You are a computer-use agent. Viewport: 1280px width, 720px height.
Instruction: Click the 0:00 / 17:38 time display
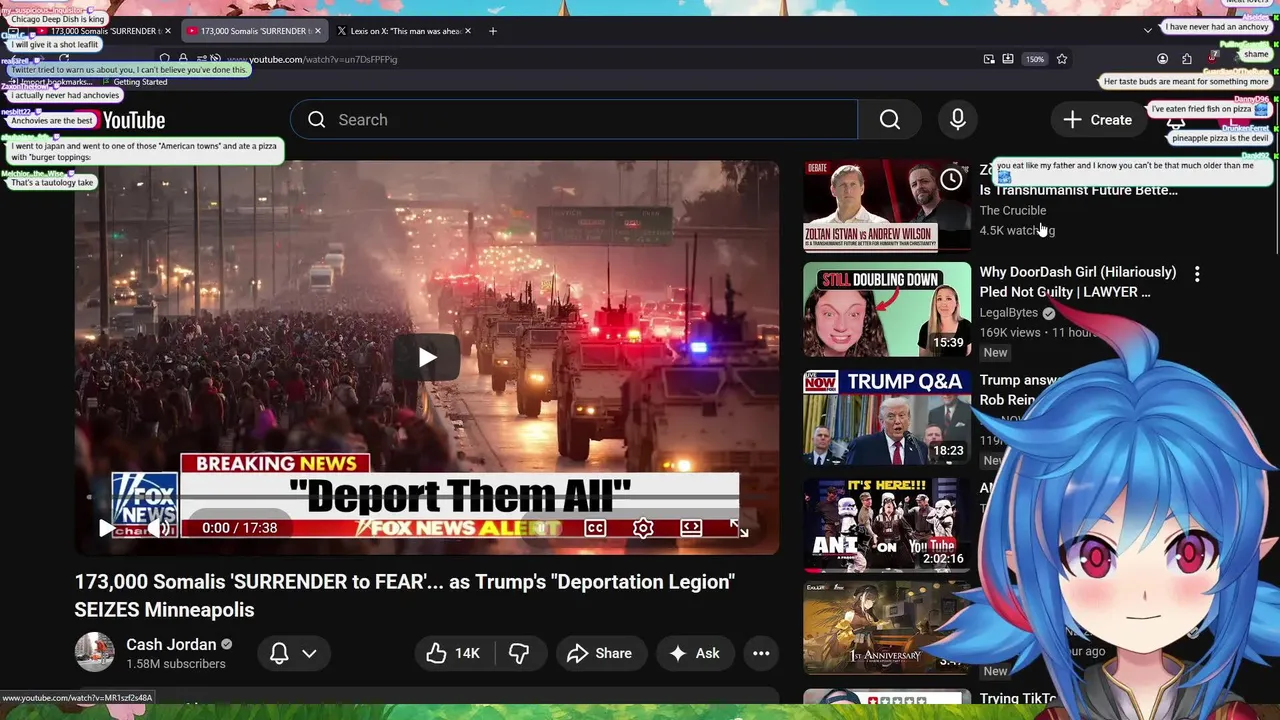tap(240, 528)
